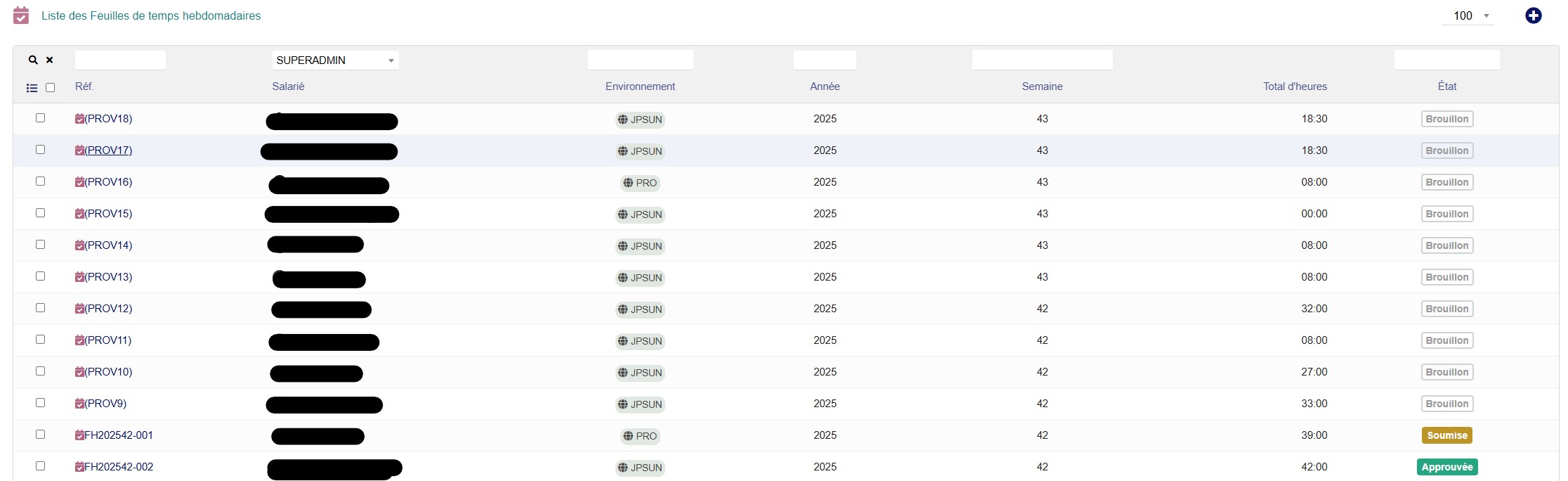Click the search magnifier icon
Image resolution: width=1568 pixels, height=481 pixels.
point(32,60)
